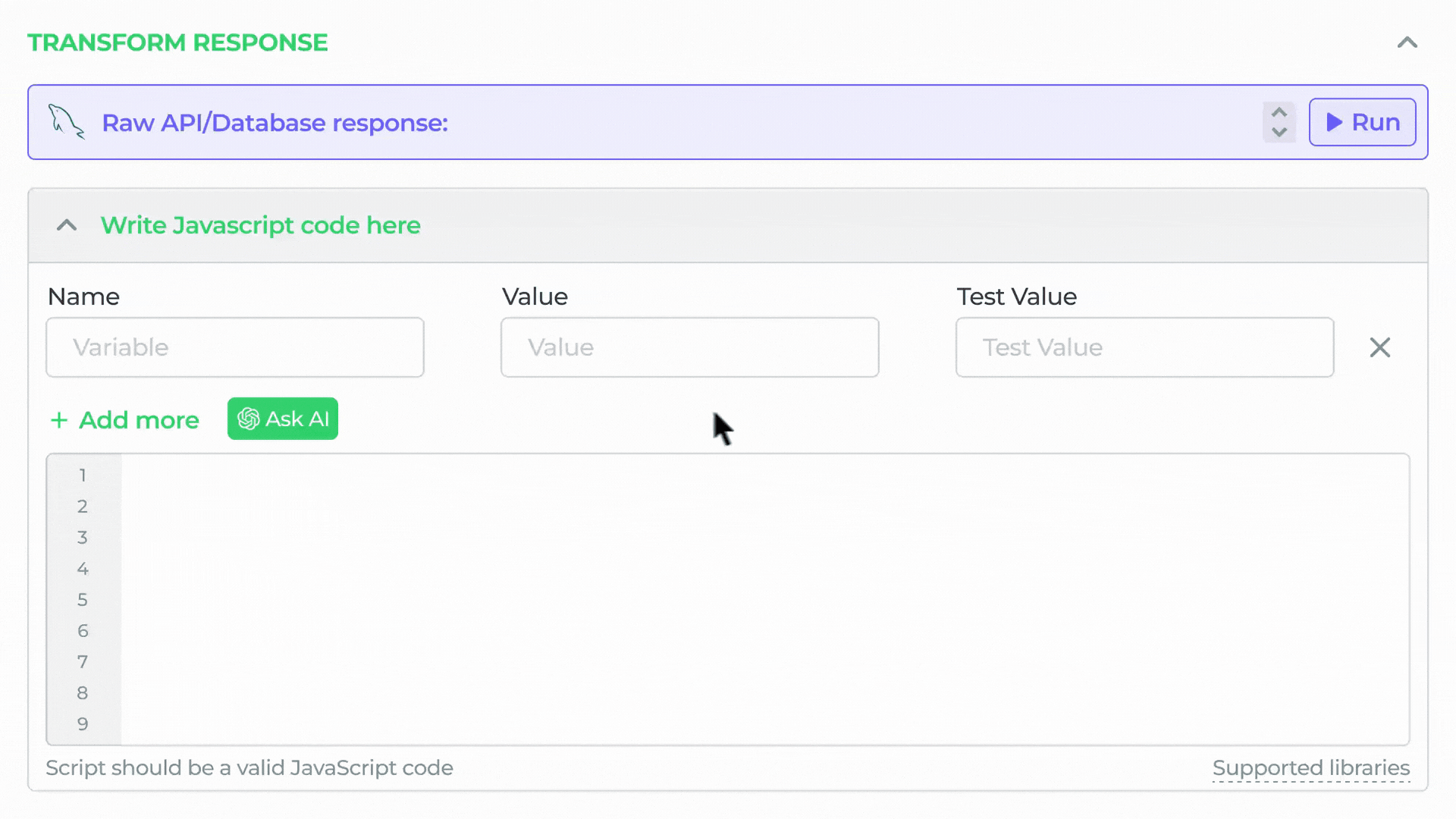Image resolution: width=1456 pixels, height=819 pixels.
Task: Click the OpenAI logo on Ask AI button
Action: pos(249,419)
